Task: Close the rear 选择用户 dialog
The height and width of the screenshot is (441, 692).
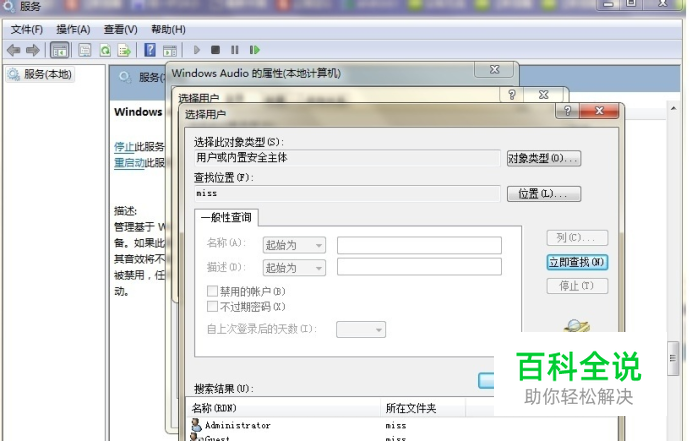Action: point(544,95)
